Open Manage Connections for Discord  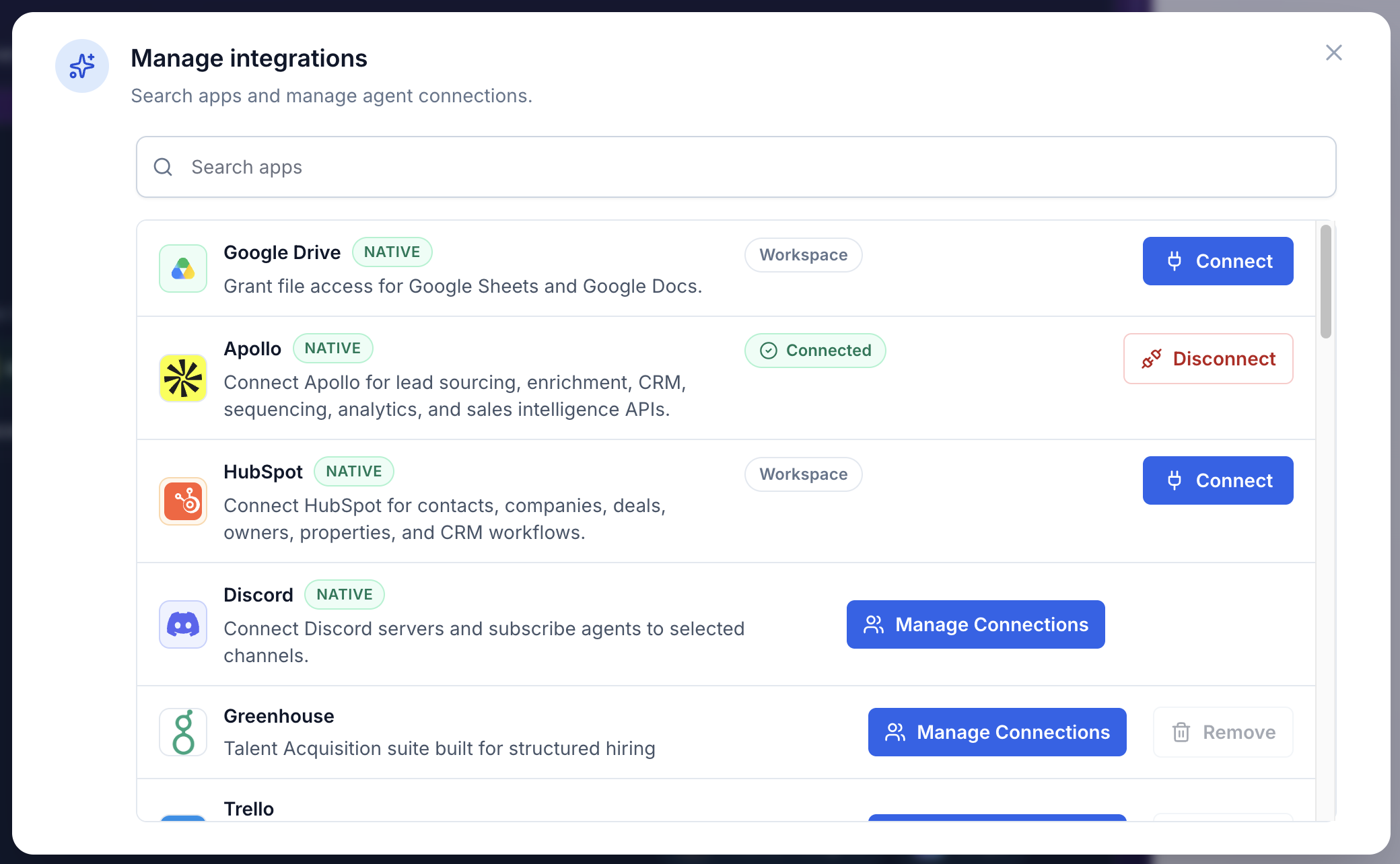pyautogui.click(x=975, y=624)
